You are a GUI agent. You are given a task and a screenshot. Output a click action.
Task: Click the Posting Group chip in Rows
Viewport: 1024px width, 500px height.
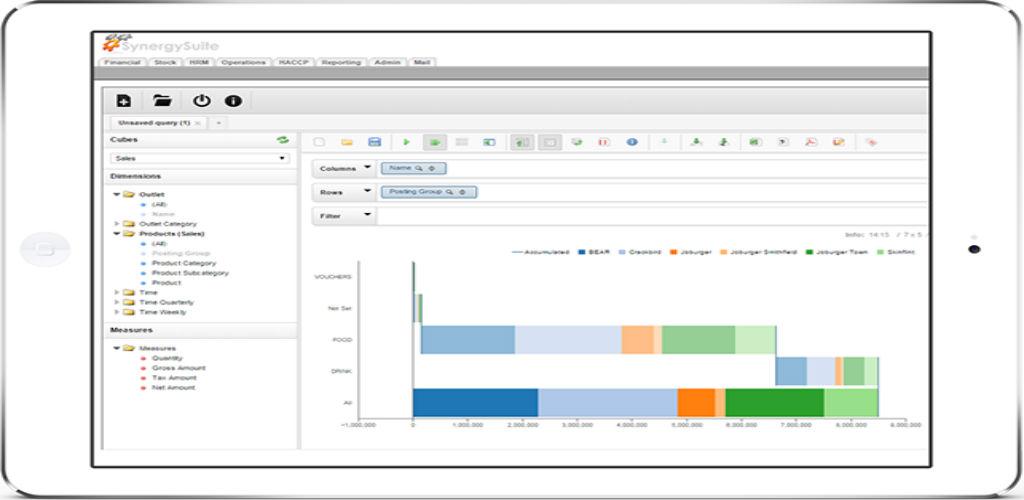(x=429, y=192)
